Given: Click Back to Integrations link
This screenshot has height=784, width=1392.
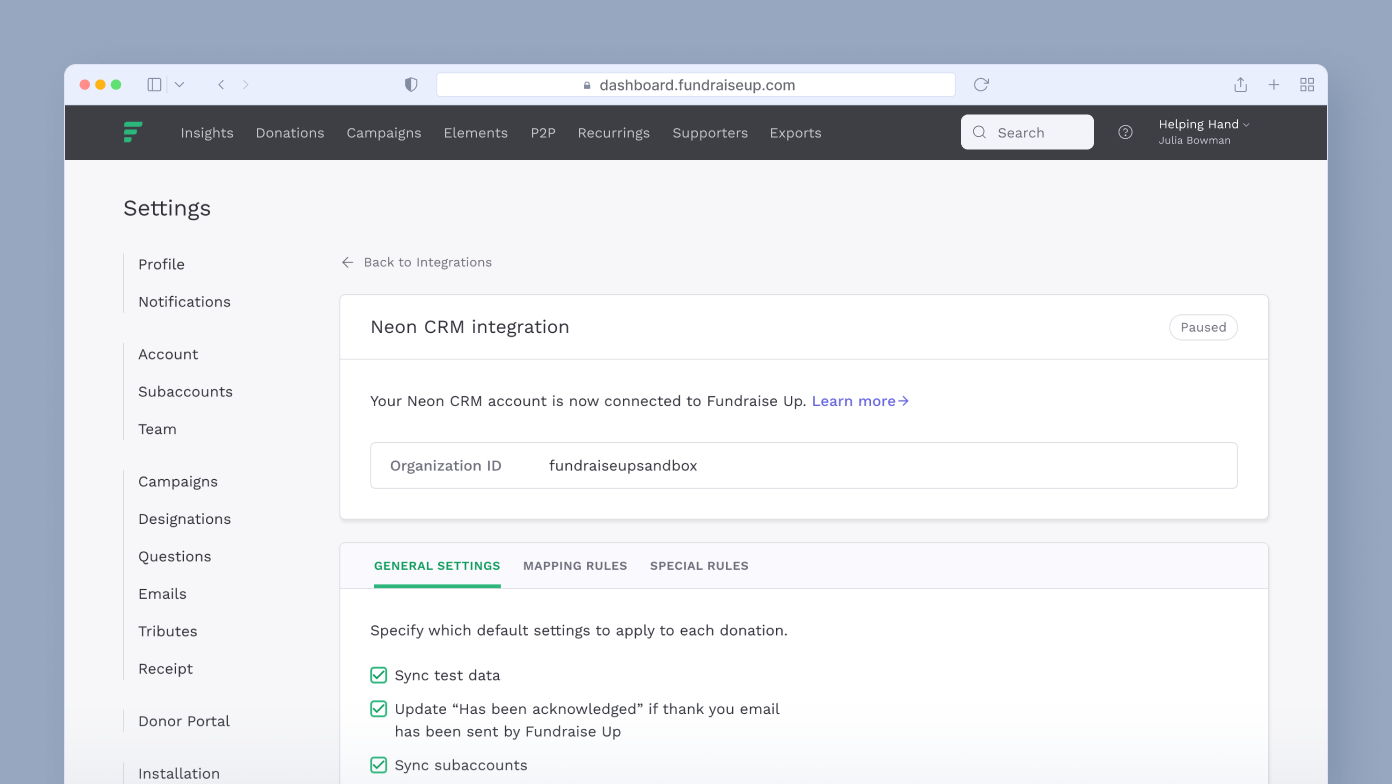Looking at the screenshot, I should click(417, 262).
